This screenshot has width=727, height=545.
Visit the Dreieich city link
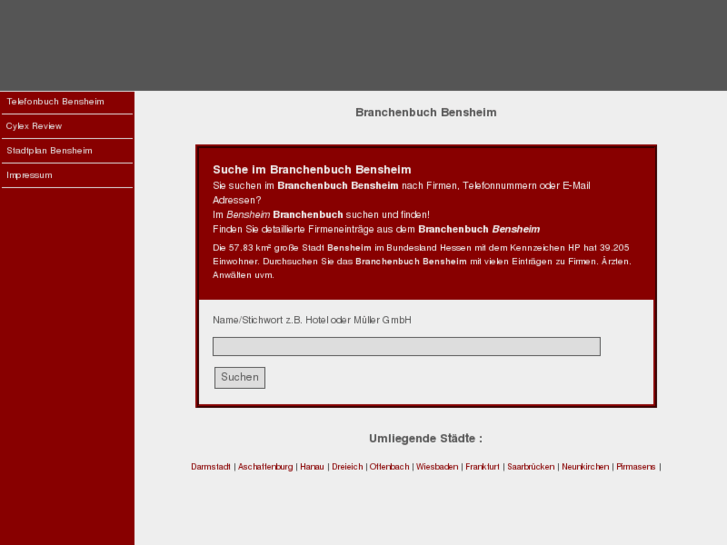[x=347, y=467]
